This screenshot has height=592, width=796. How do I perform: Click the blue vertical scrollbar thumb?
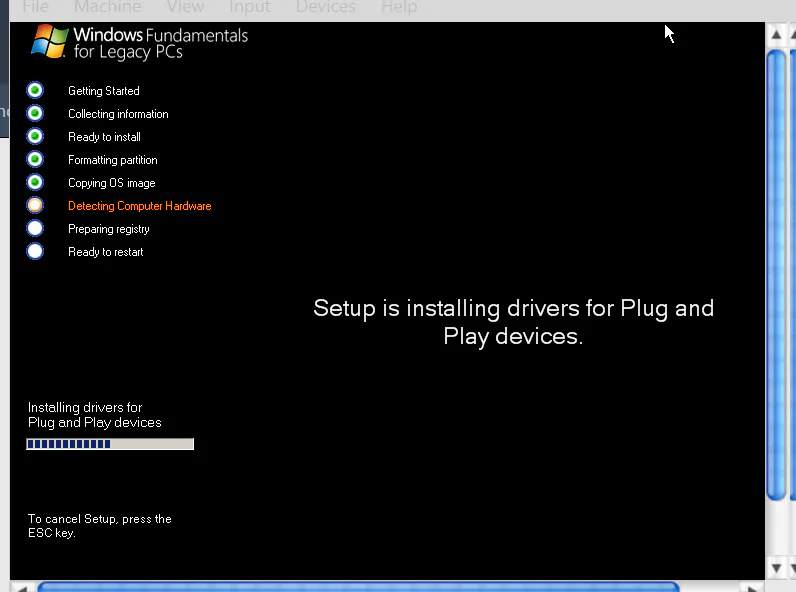[776, 275]
